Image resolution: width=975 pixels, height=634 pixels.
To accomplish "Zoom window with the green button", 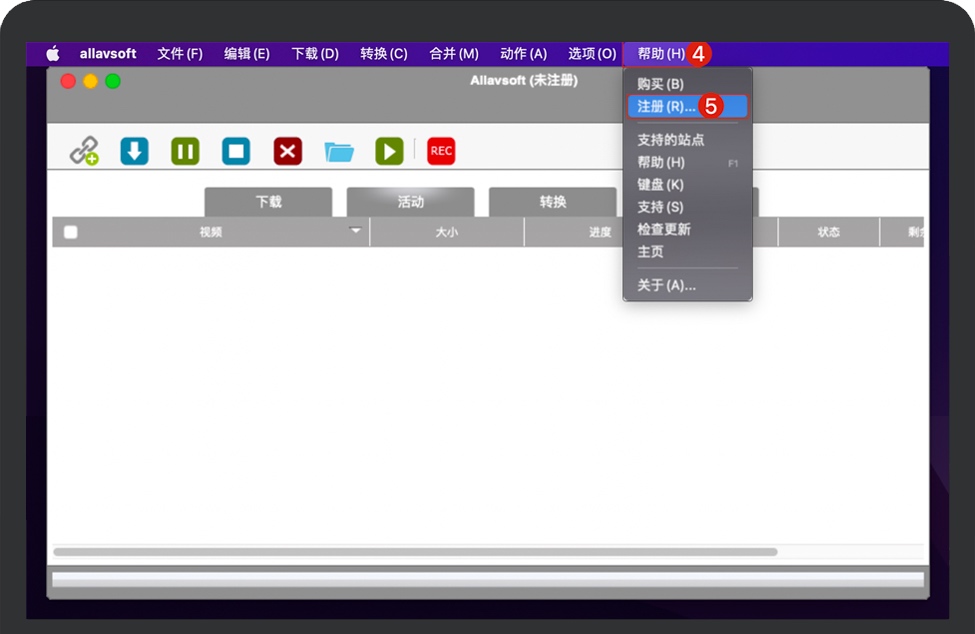I will pos(113,81).
